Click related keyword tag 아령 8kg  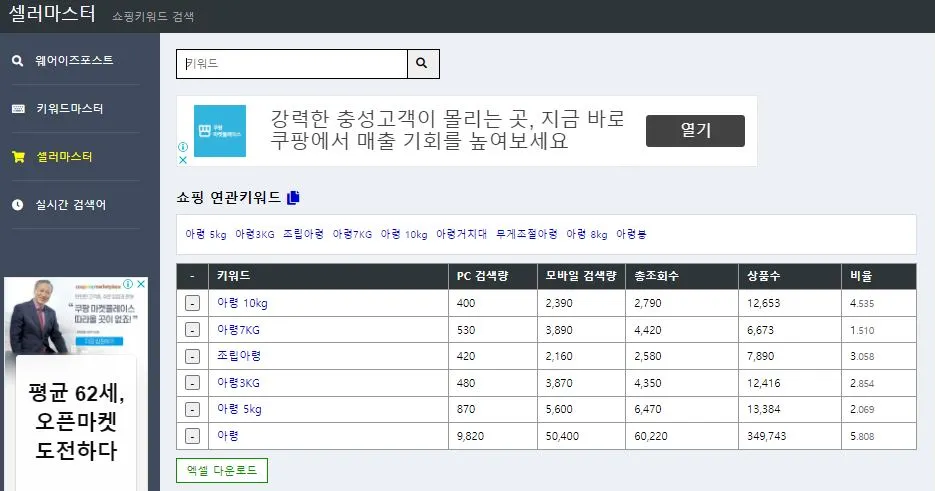click(587, 234)
